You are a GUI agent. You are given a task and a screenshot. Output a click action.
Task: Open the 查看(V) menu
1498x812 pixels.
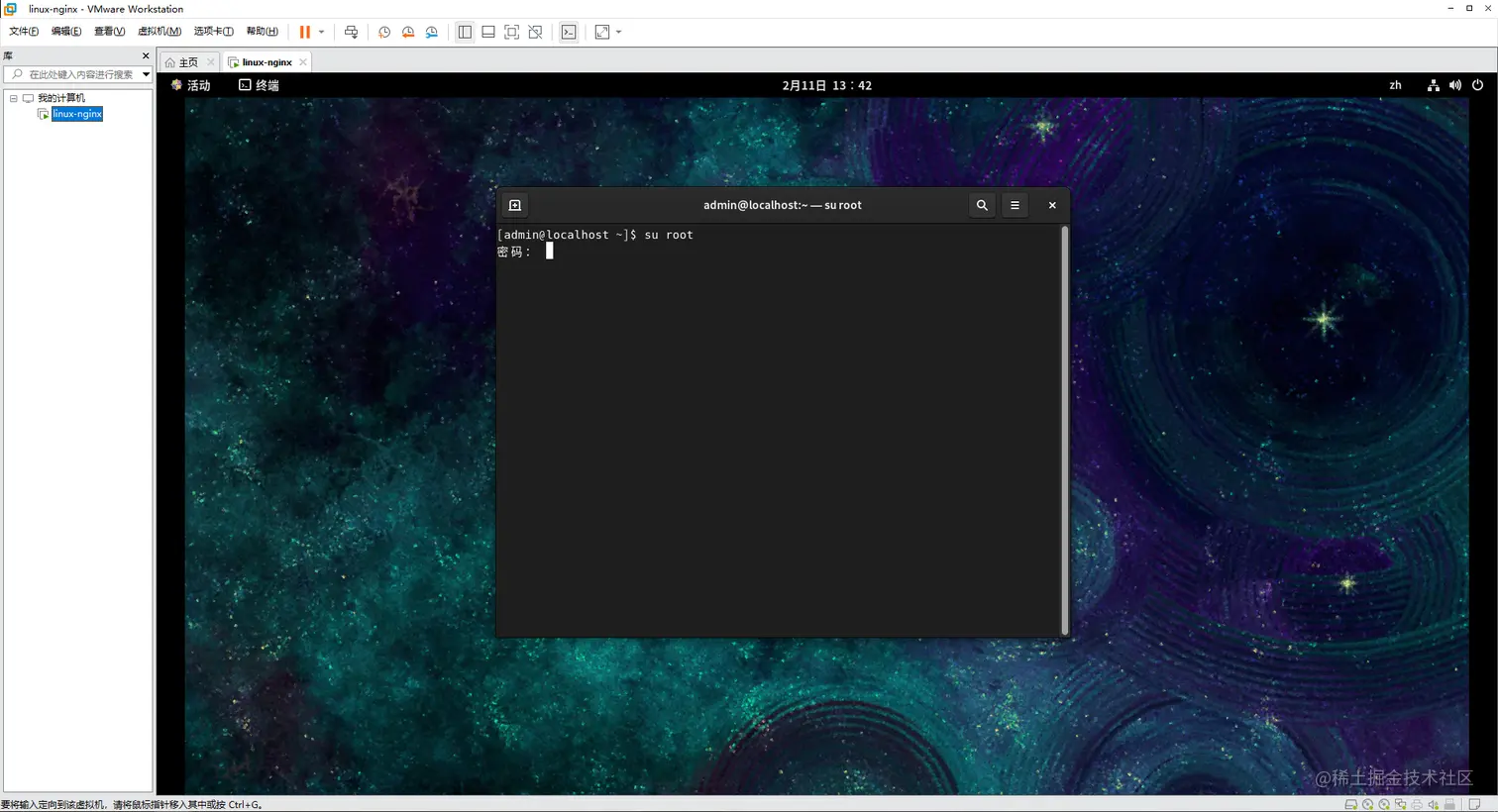[109, 32]
